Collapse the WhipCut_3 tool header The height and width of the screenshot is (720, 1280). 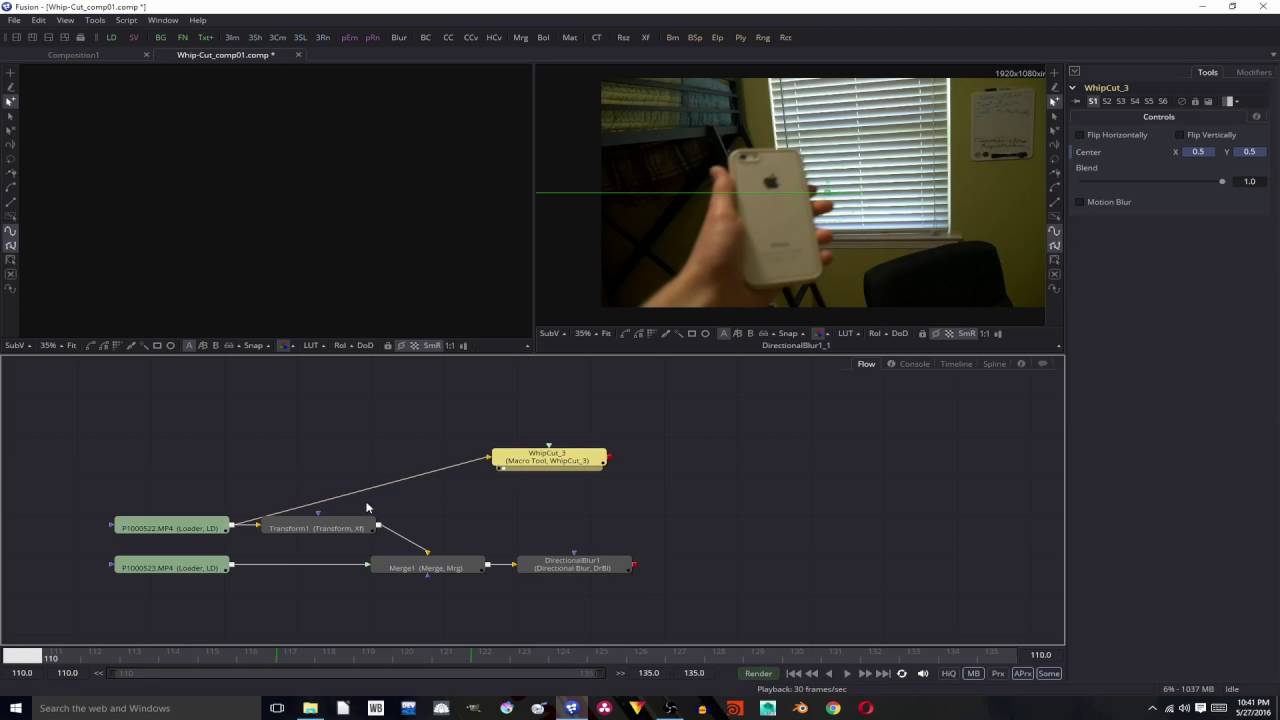coord(1073,88)
